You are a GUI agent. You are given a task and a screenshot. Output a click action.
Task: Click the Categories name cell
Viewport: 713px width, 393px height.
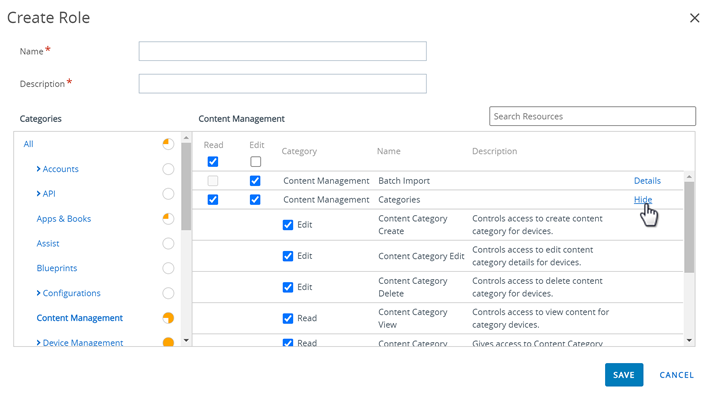[399, 200]
